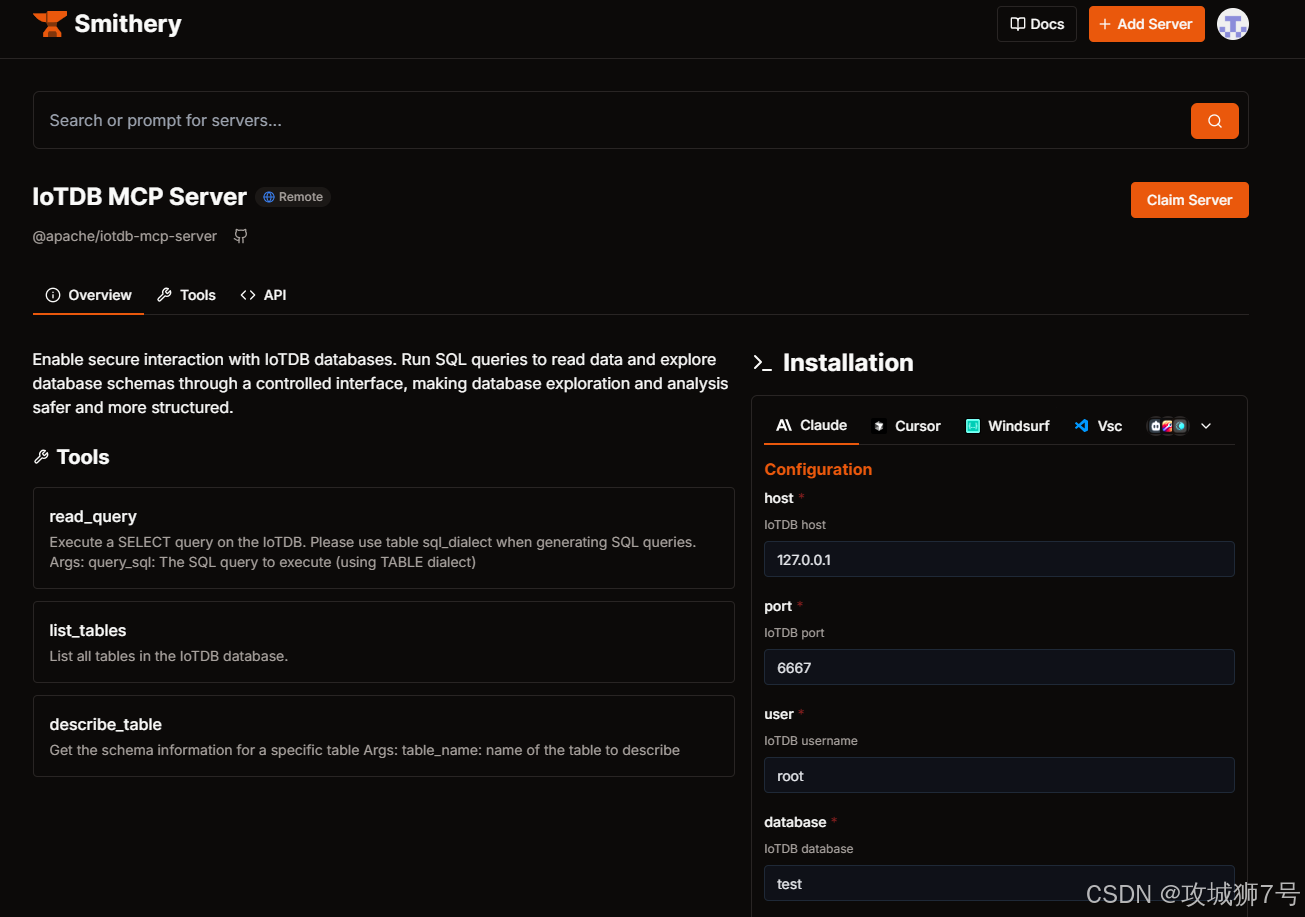Viewport: 1305px width, 917px height.
Task: Click the Windsurf client icon
Action: (x=972, y=426)
